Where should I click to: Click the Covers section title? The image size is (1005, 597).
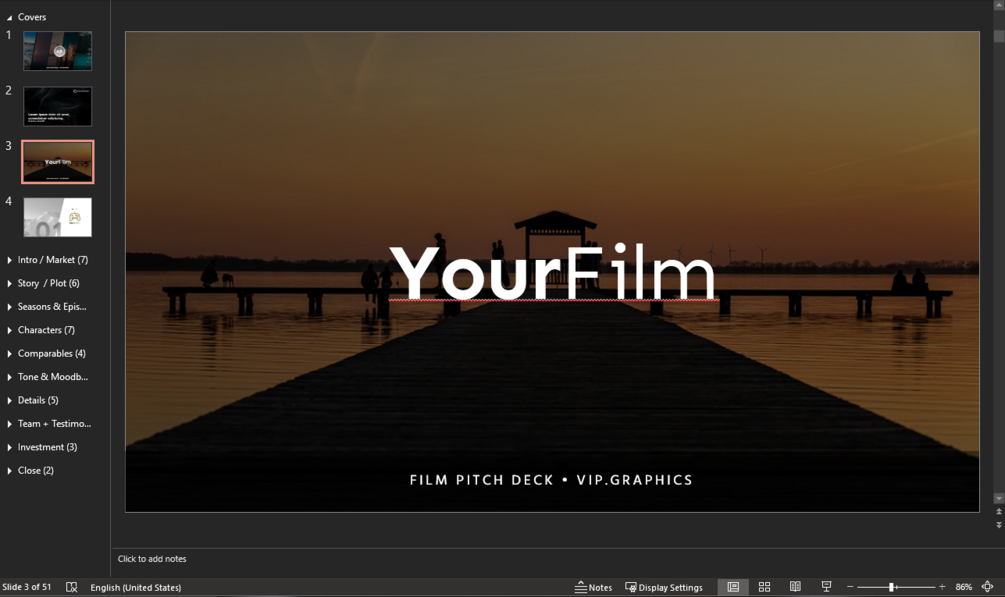[x=32, y=17]
